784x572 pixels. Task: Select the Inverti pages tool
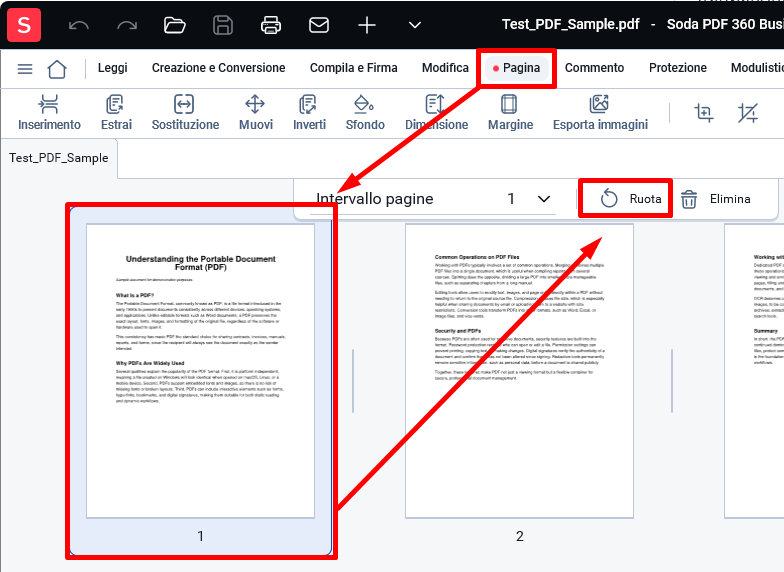tap(309, 113)
